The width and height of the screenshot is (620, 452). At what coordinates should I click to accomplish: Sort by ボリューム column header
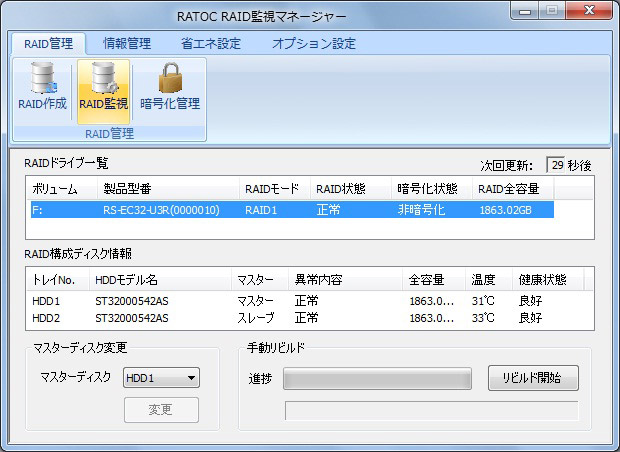[62, 189]
